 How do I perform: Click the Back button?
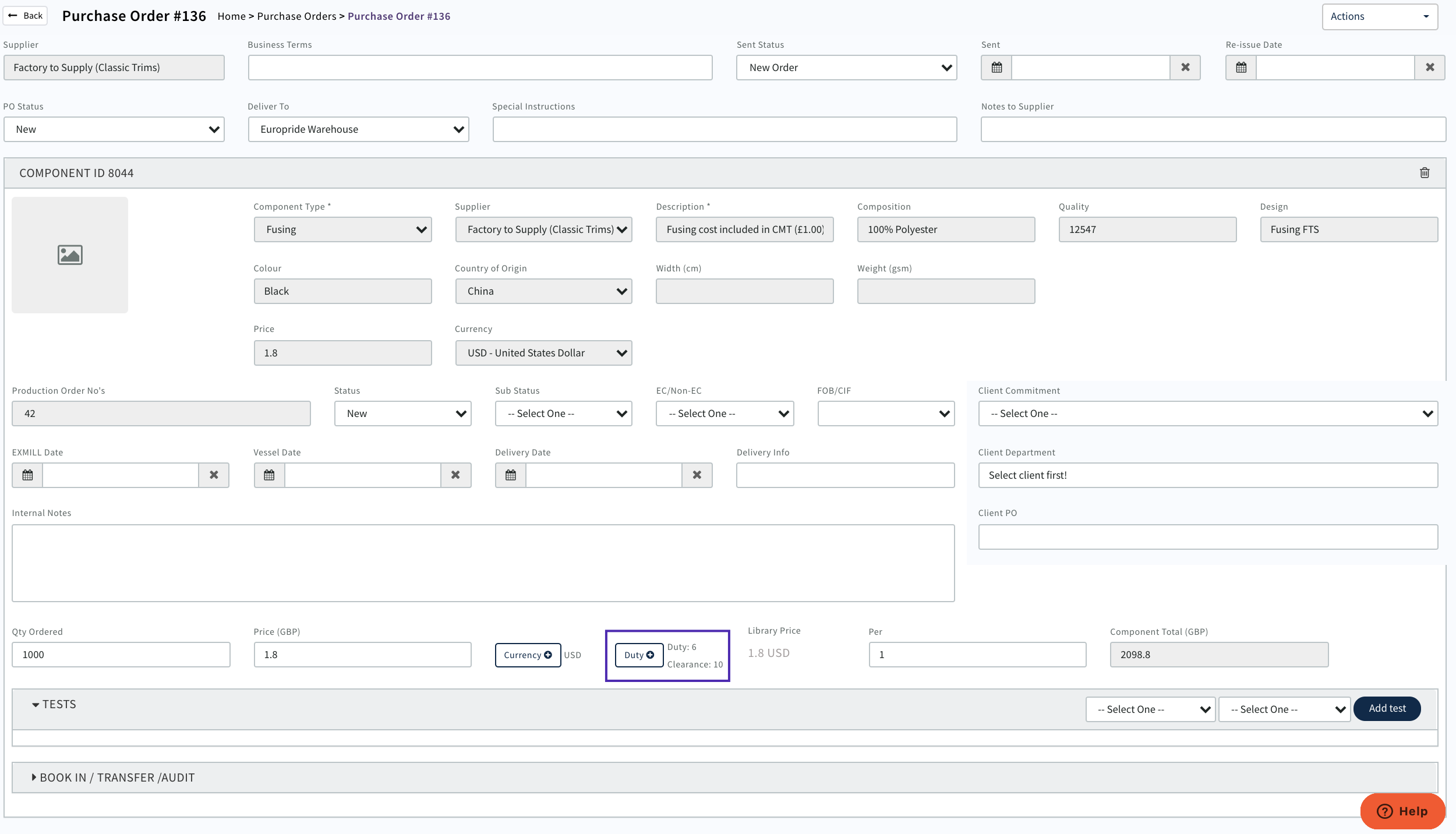tap(25, 16)
